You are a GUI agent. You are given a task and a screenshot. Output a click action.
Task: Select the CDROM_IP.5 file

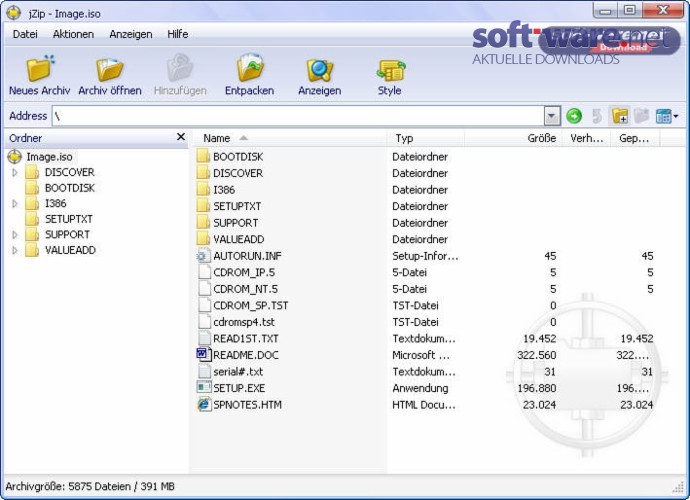pos(244,272)
